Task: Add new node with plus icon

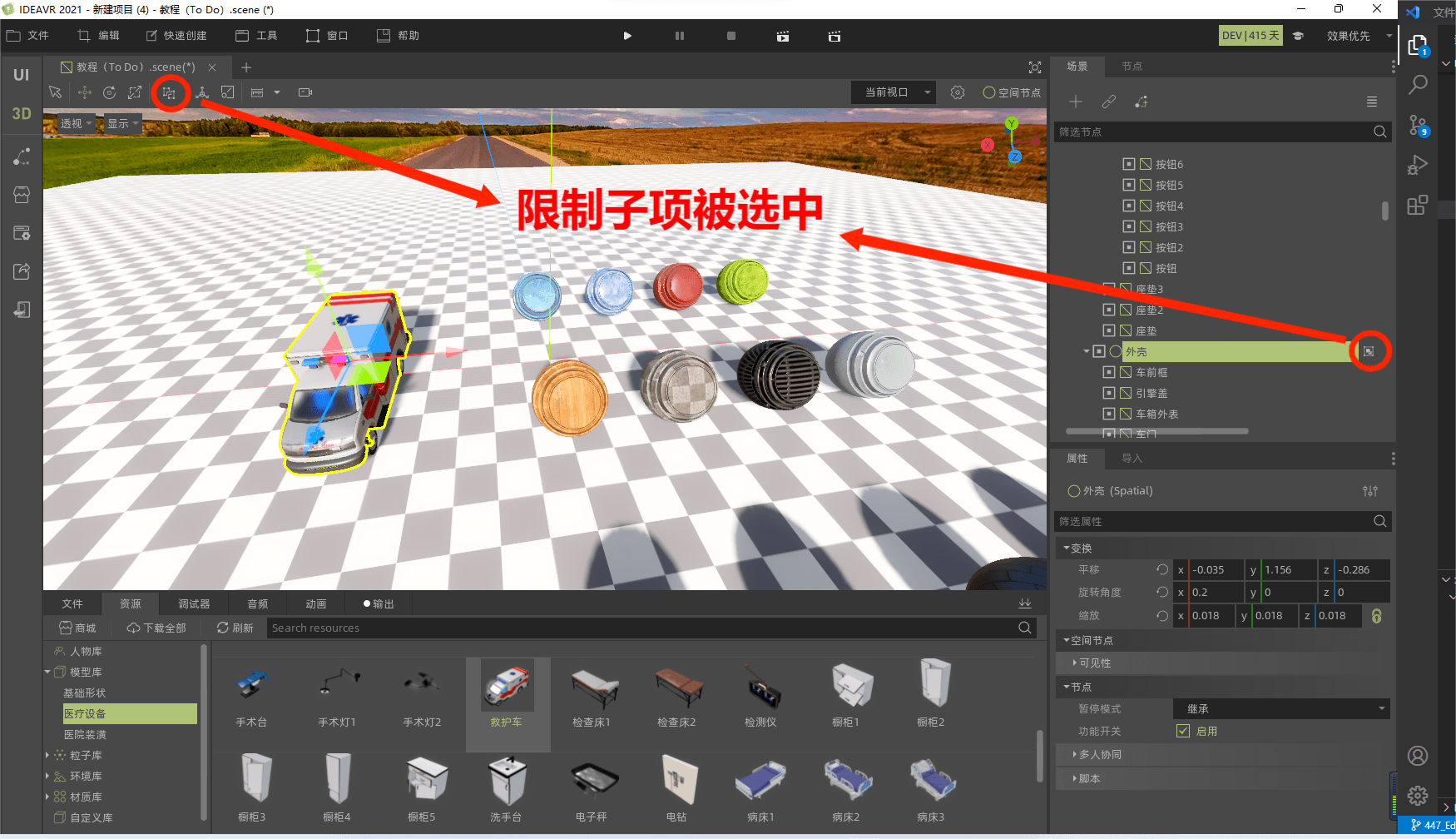Action: 1076,102
